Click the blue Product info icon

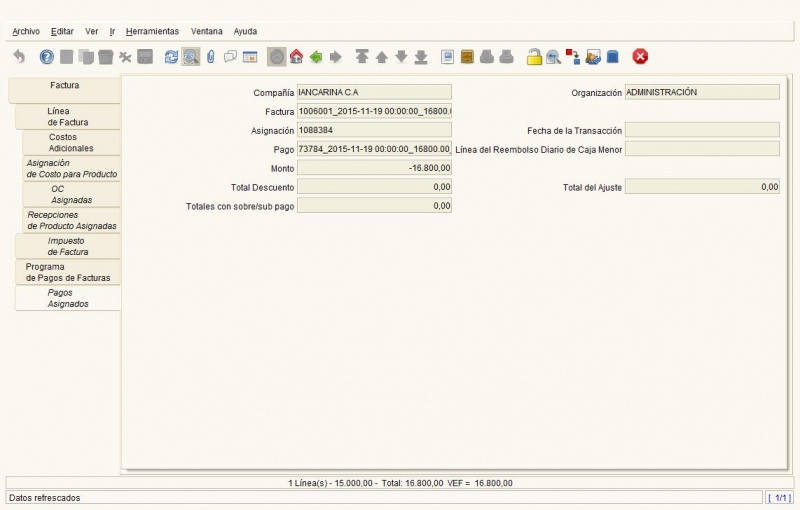click(x=612, y=57)
